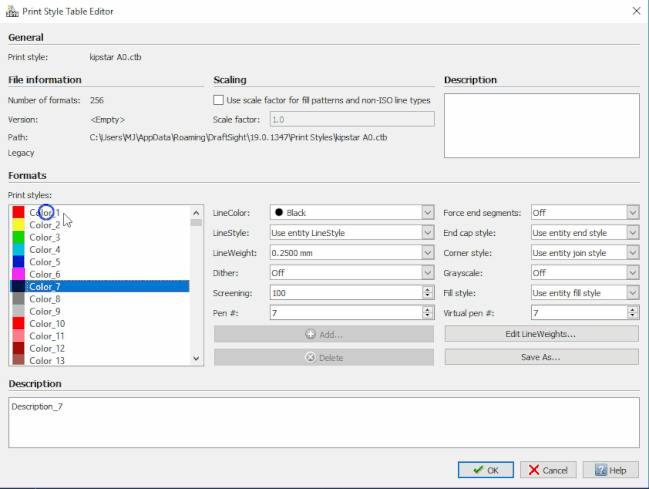This screenshot has height=489, width=649.
Task: Enable scale factor for fill patterns checkbox
Action: [x=218, y=100]
